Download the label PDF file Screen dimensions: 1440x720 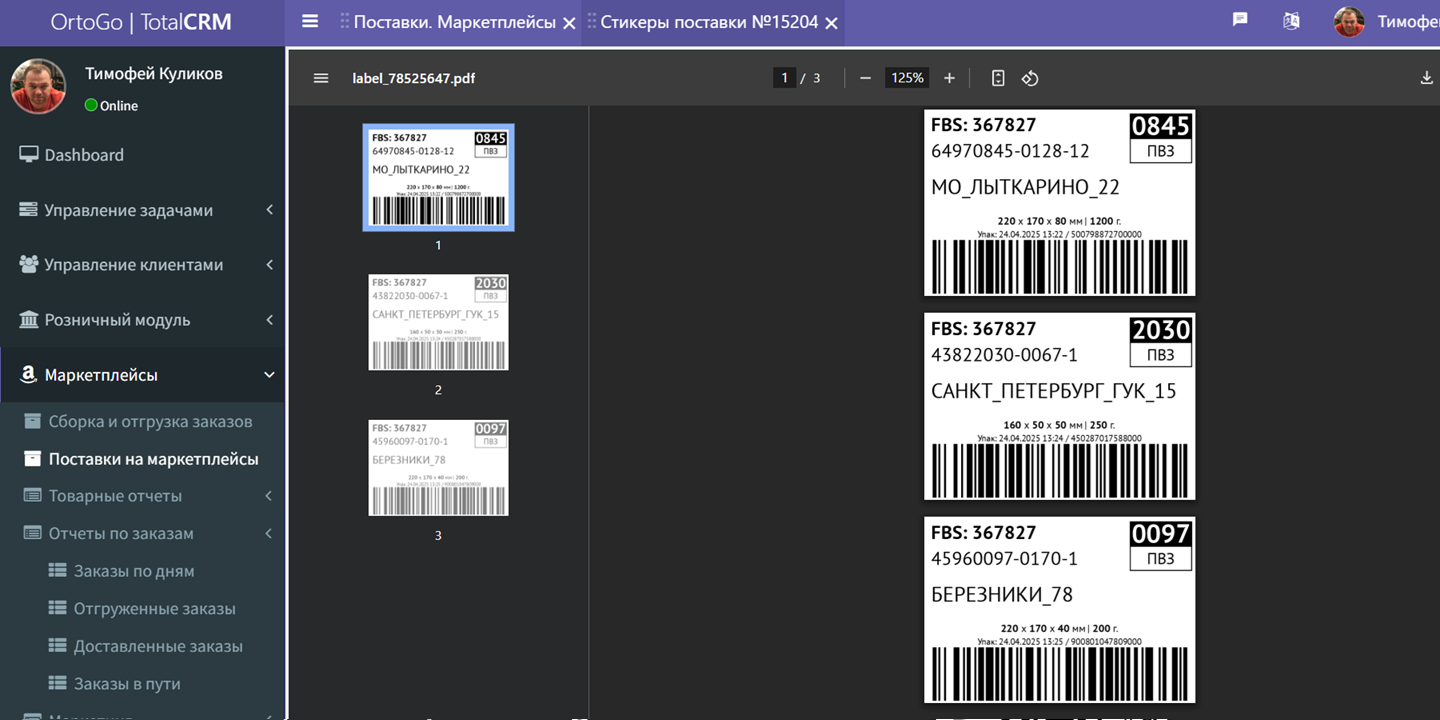click(1427, 78)
